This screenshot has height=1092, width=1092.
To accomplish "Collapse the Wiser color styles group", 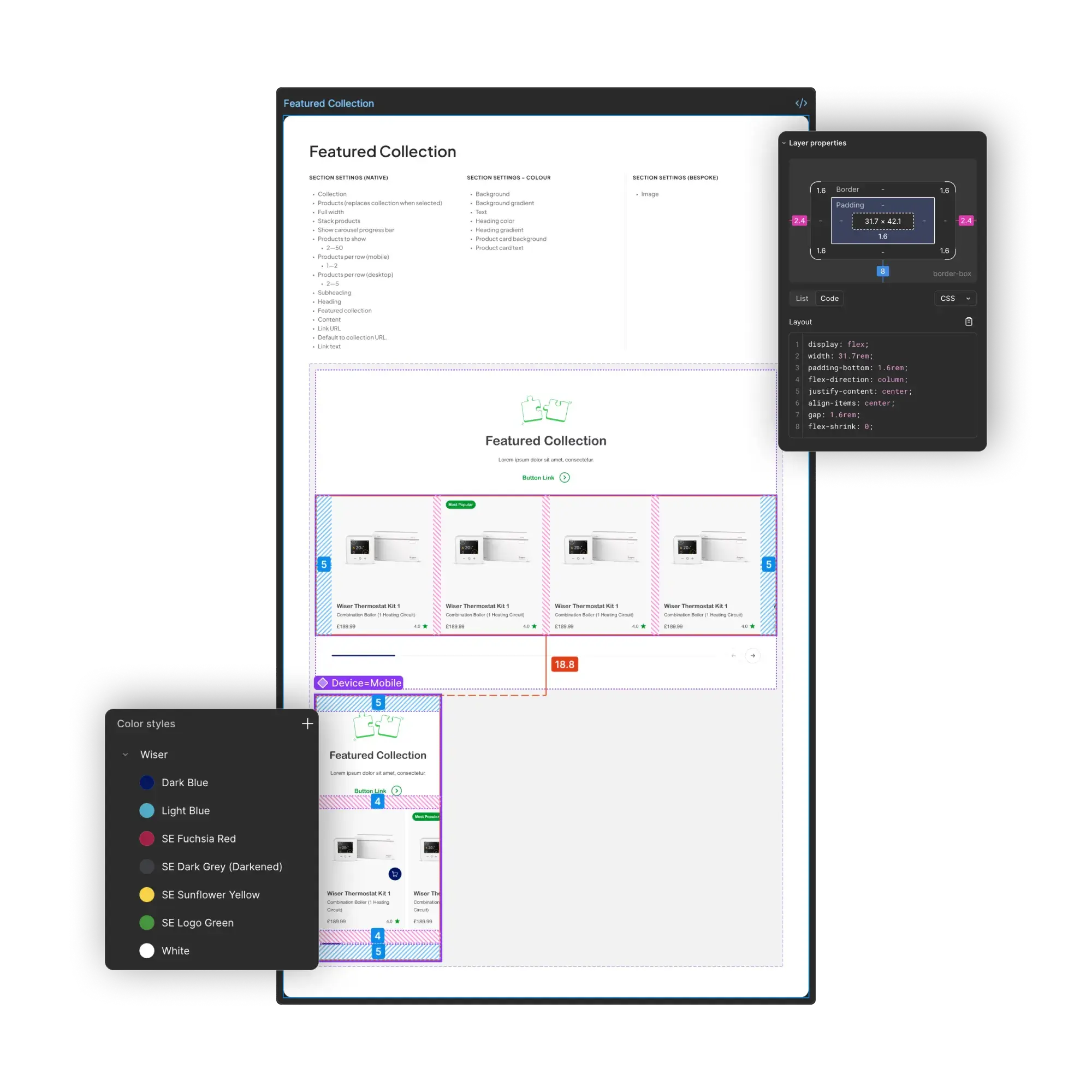I will coord(126,755).
